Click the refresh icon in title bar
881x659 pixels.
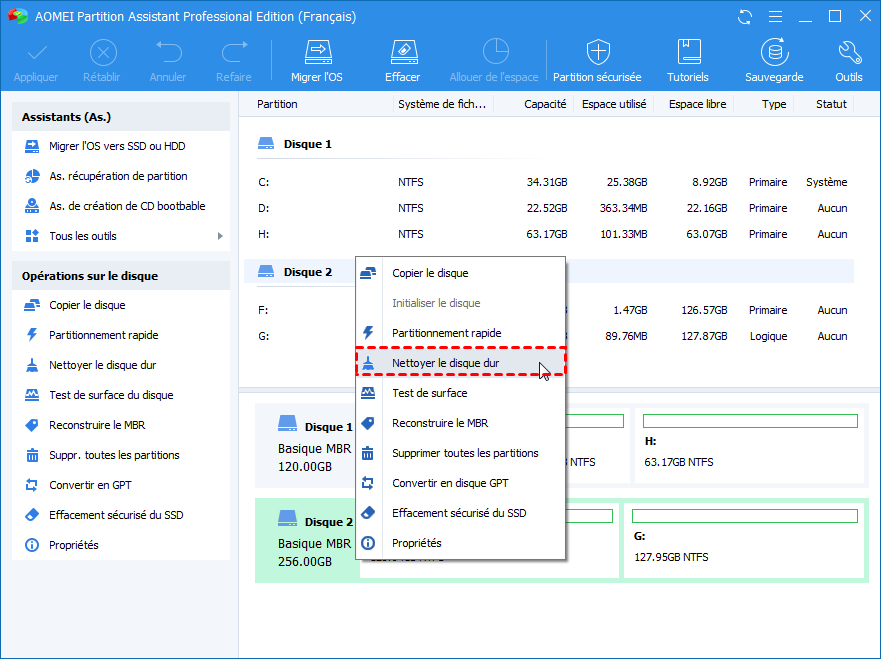pos(744,17)
